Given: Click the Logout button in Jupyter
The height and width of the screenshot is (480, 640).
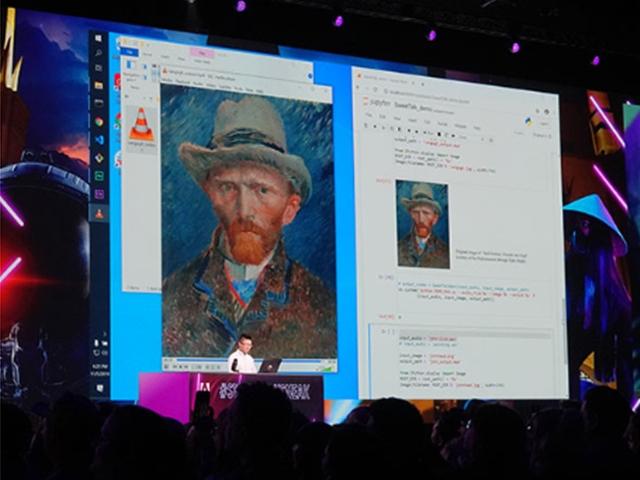Looking at the screenshot, I should pyautogui.click(x=544, y=123).
